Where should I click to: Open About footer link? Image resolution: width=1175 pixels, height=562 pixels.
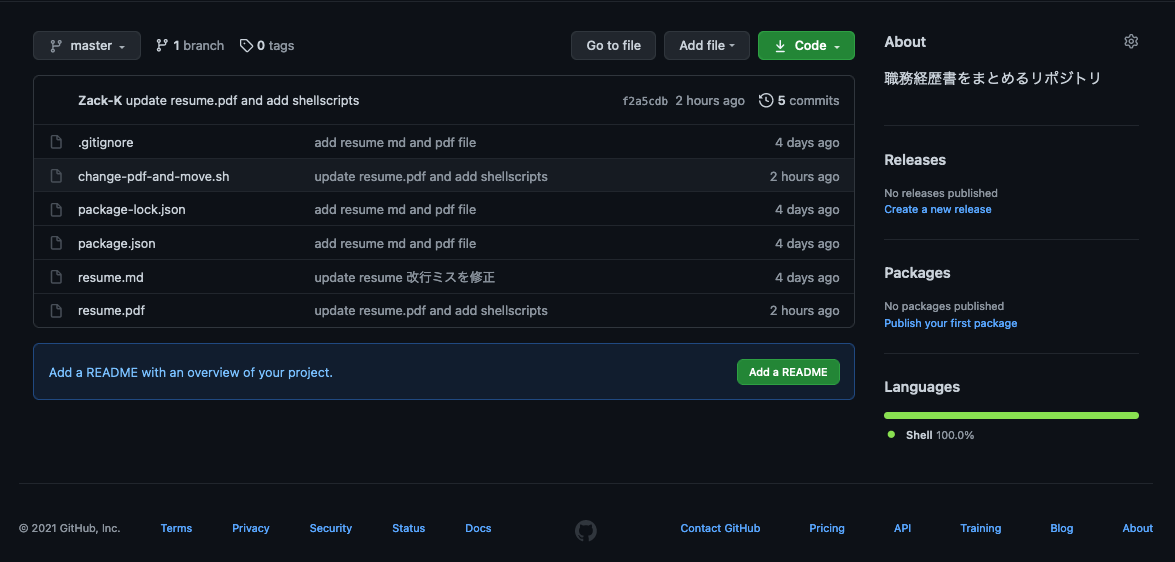pyautogui.click(x=1138, y=528)
